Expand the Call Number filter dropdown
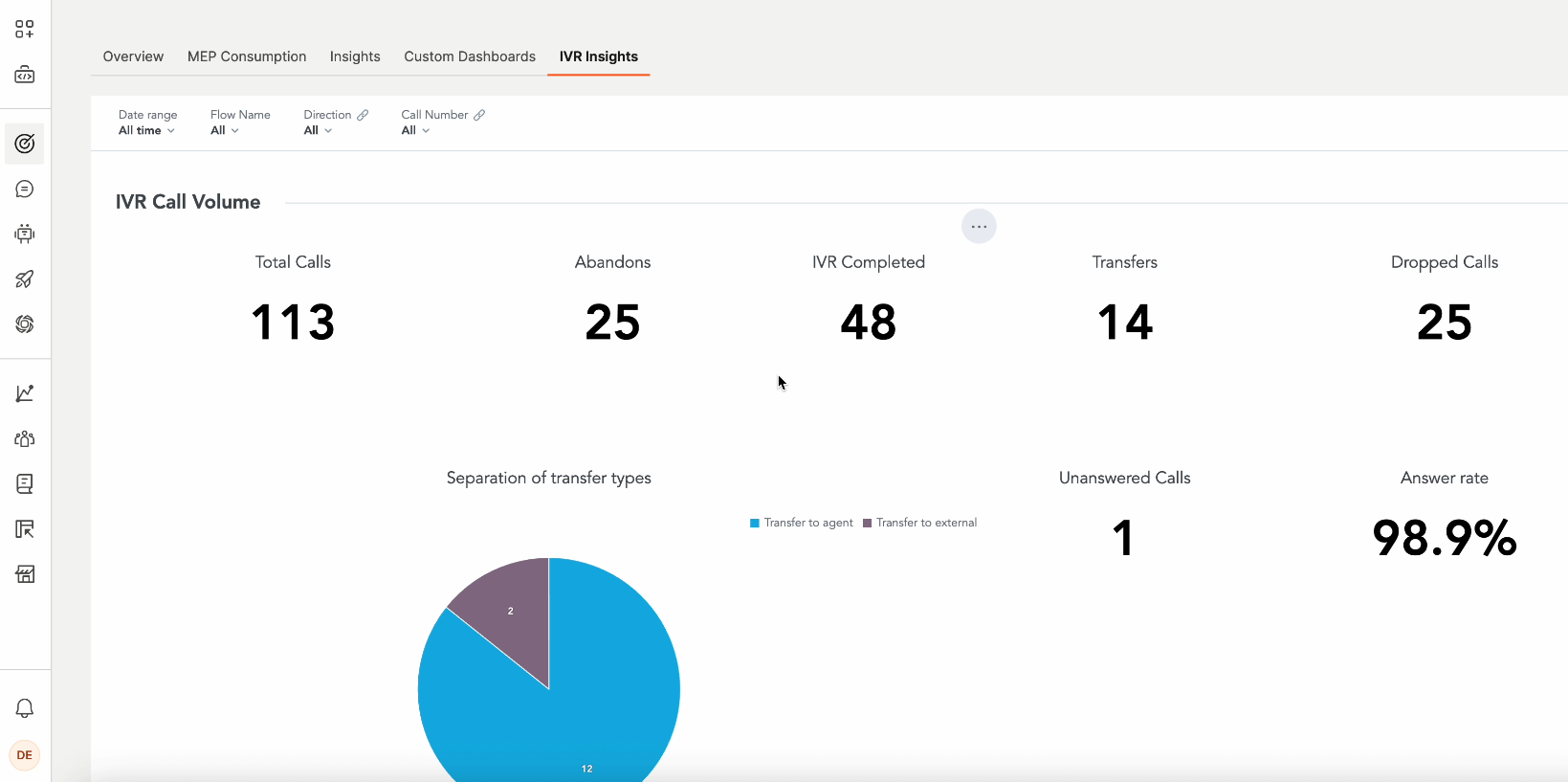This screenshot has width=1568, height=782. (x=415, y=130)
